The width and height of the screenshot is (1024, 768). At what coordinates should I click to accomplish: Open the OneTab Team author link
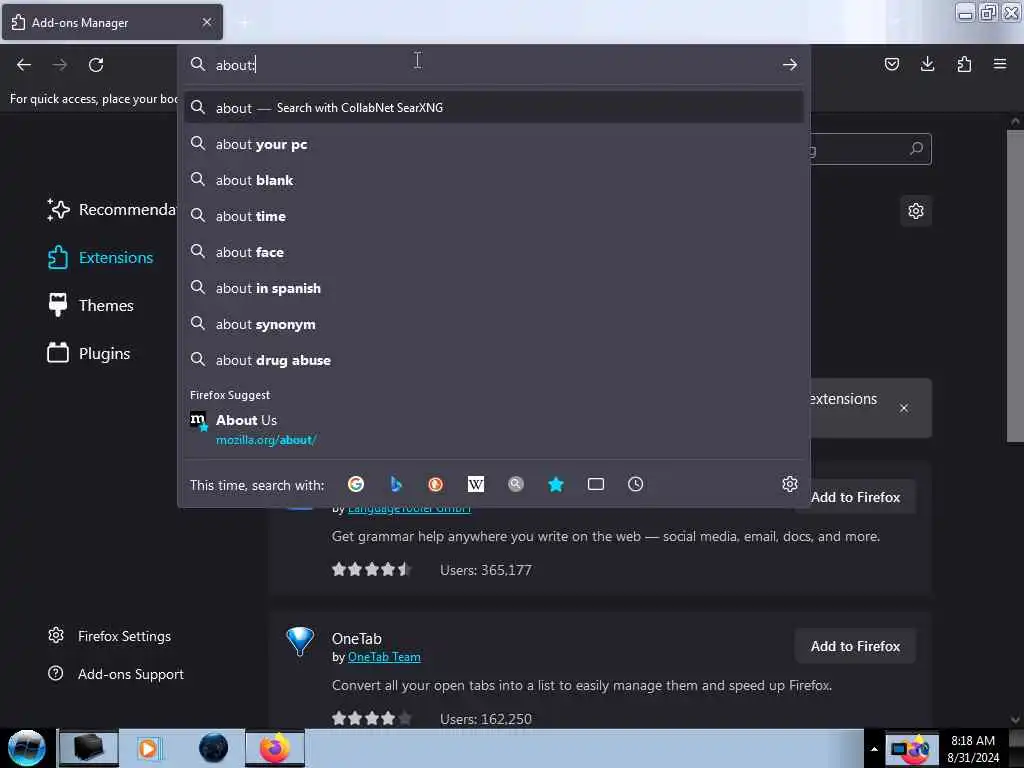(x=384, y=657)
